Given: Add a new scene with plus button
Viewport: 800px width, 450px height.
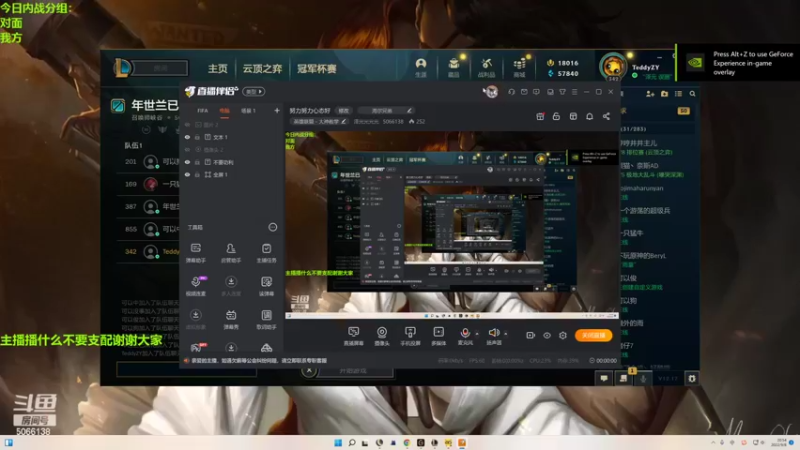Looking at the screenshot, I should [x=277, y=110].
